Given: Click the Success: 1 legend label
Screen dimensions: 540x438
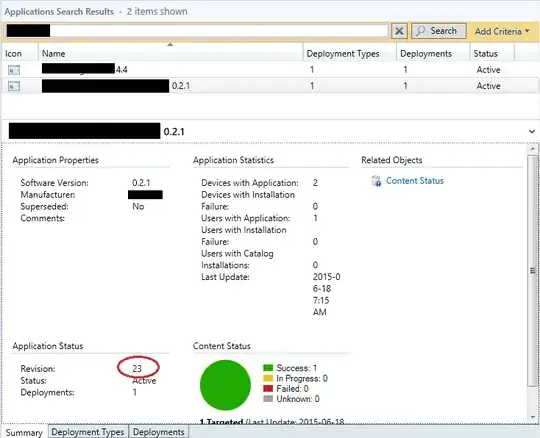Looking at the screenshot, I should click(297, 368).
